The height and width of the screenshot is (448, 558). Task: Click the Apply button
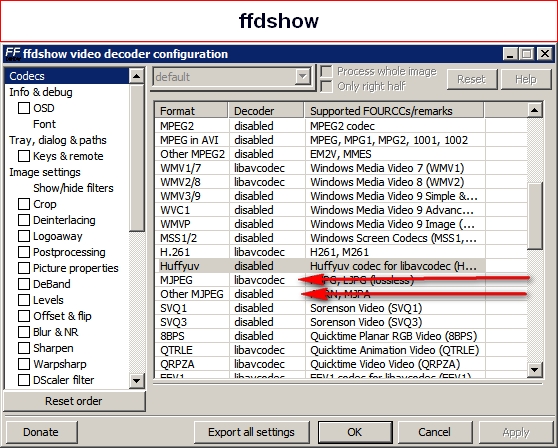click(x=516, y=432)
